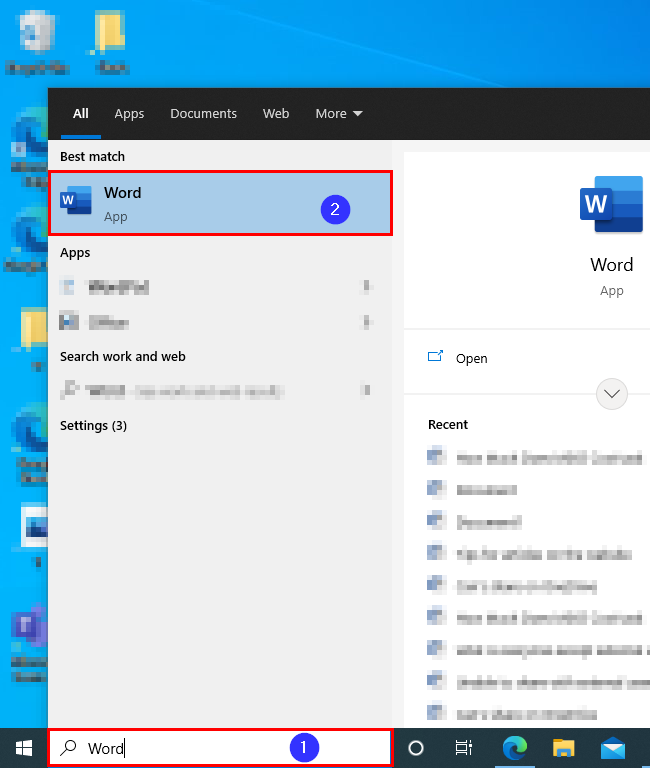Screen dimensions: 650x768
Task: Open File Explorer from the taskbar
Action: pos(564,748)
